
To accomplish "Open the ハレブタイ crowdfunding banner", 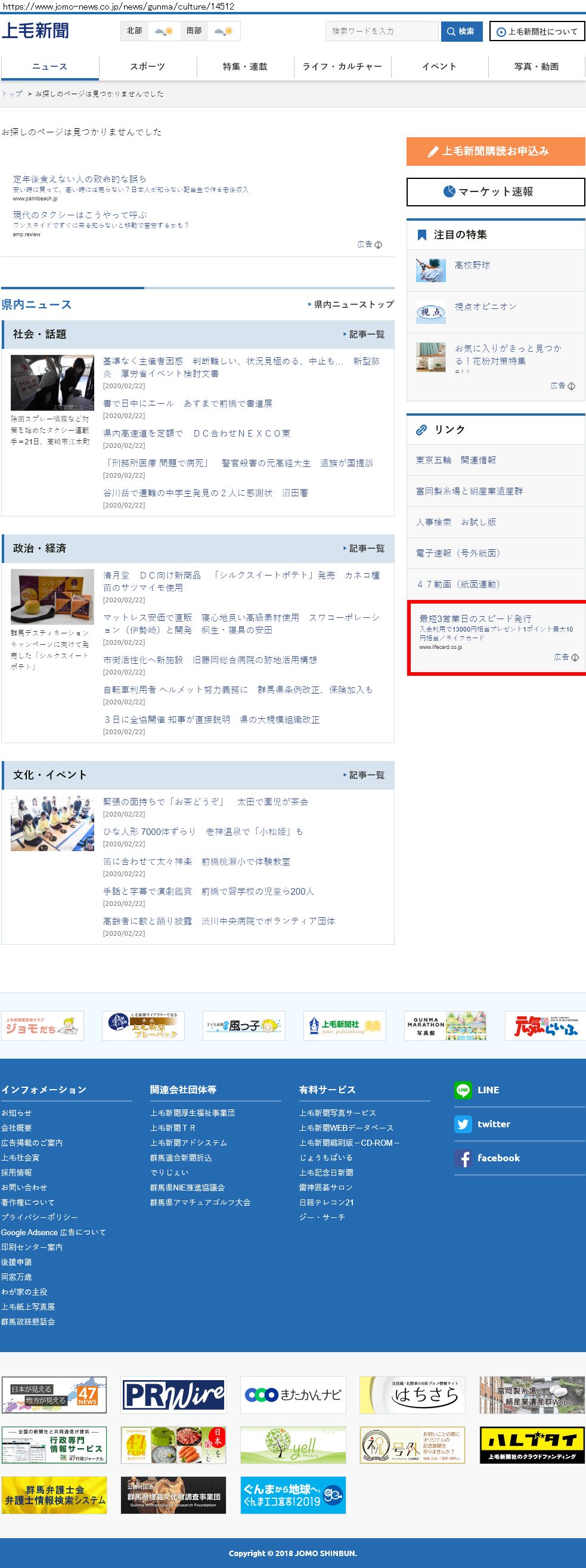I will 532,1445.
